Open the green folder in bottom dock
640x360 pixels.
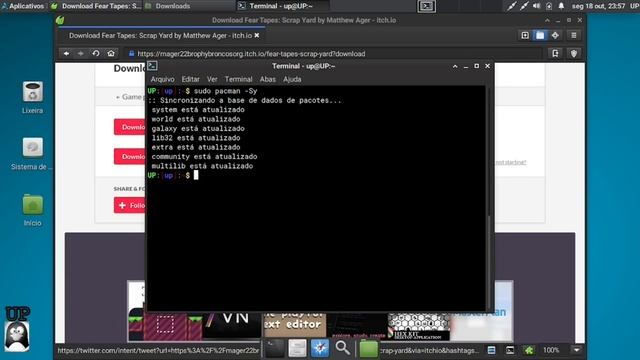click(x=368, y=349)
